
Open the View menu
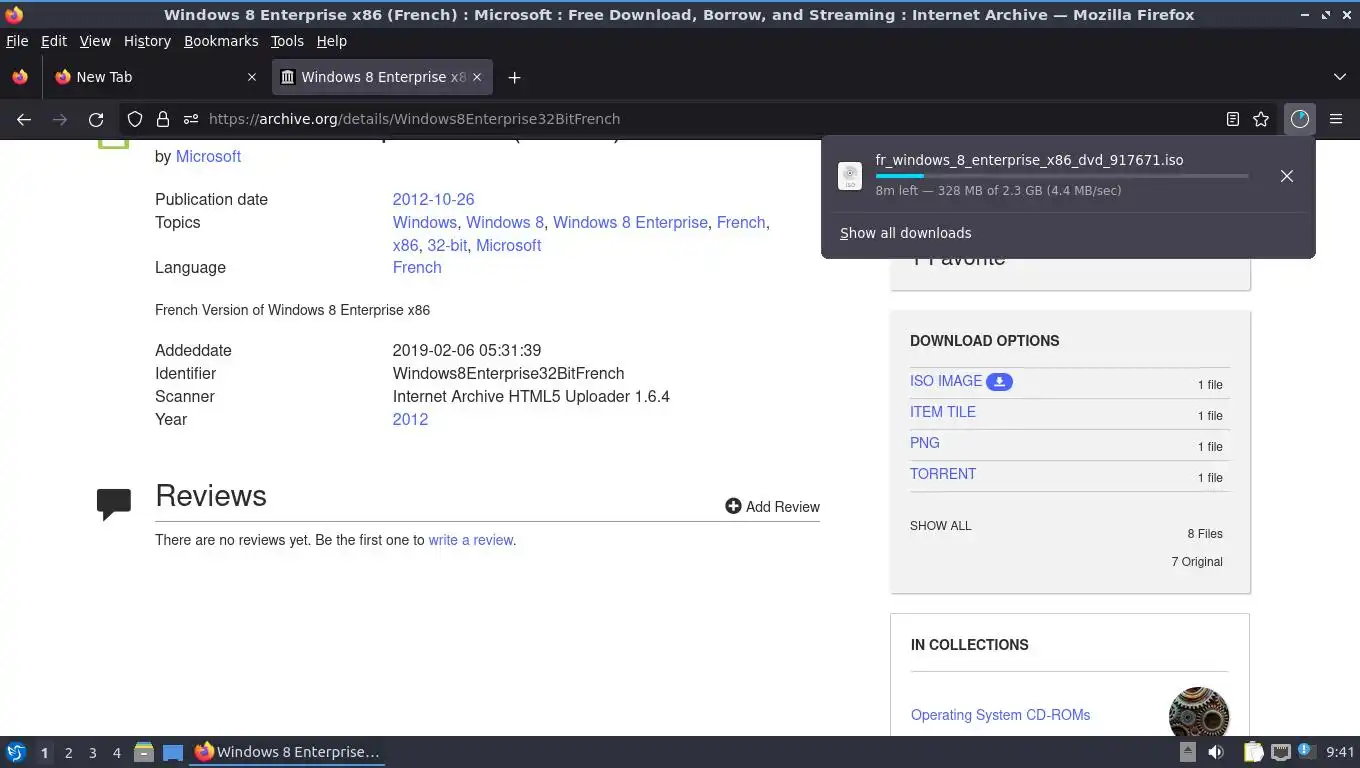(95, 41)
